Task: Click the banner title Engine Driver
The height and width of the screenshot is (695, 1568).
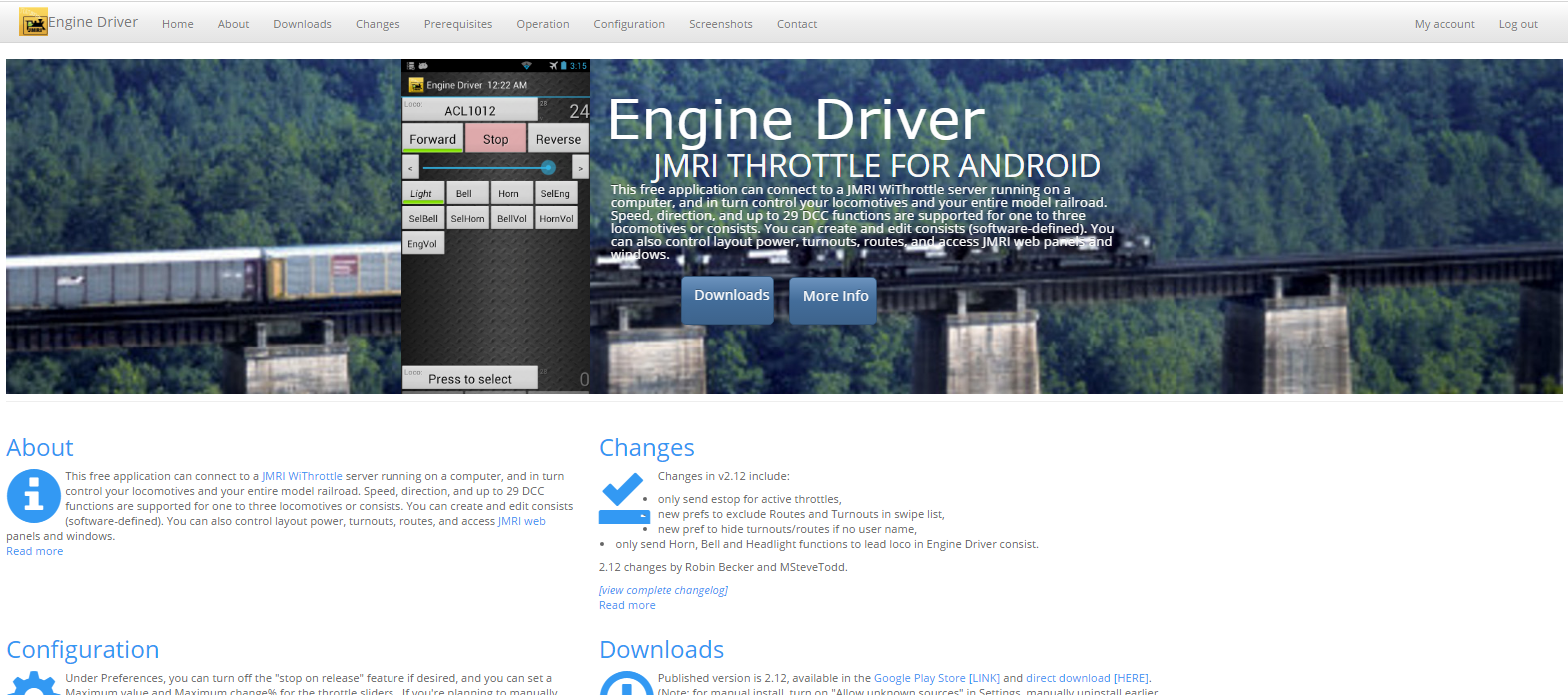Action: (796, 120)
